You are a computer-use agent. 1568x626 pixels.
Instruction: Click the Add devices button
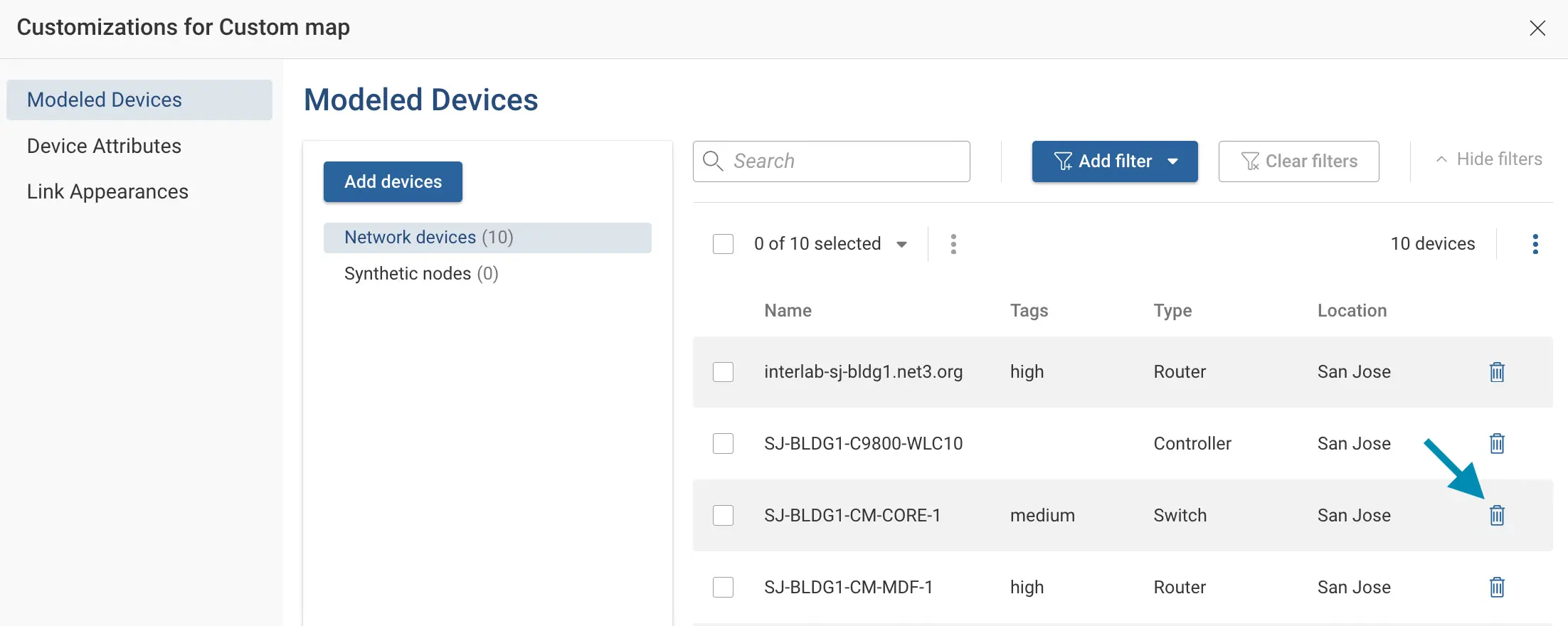click(x=393, y=182)
